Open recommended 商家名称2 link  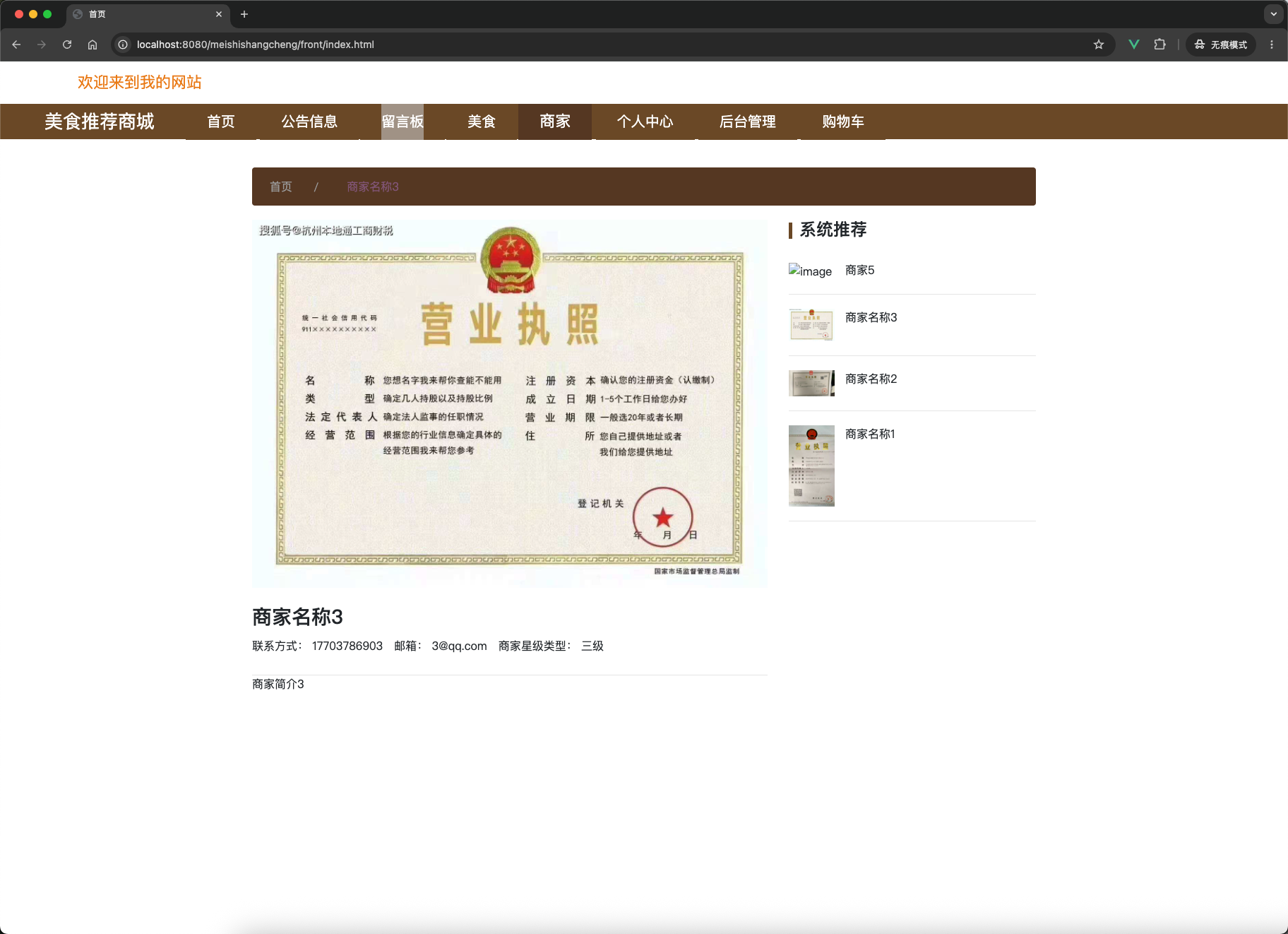point(871,379)
